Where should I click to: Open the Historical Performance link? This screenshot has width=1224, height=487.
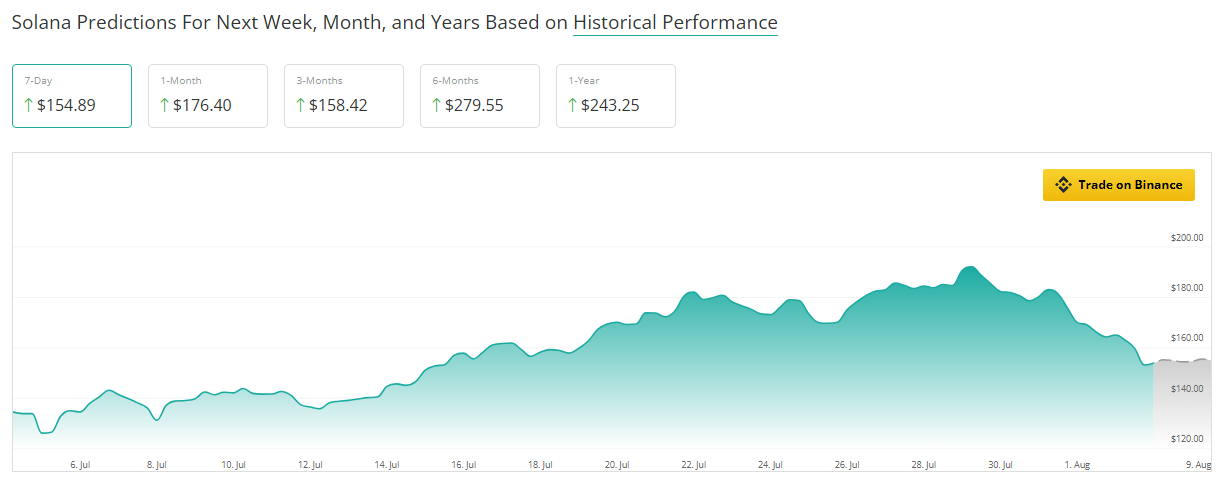(x=675, y=22)
